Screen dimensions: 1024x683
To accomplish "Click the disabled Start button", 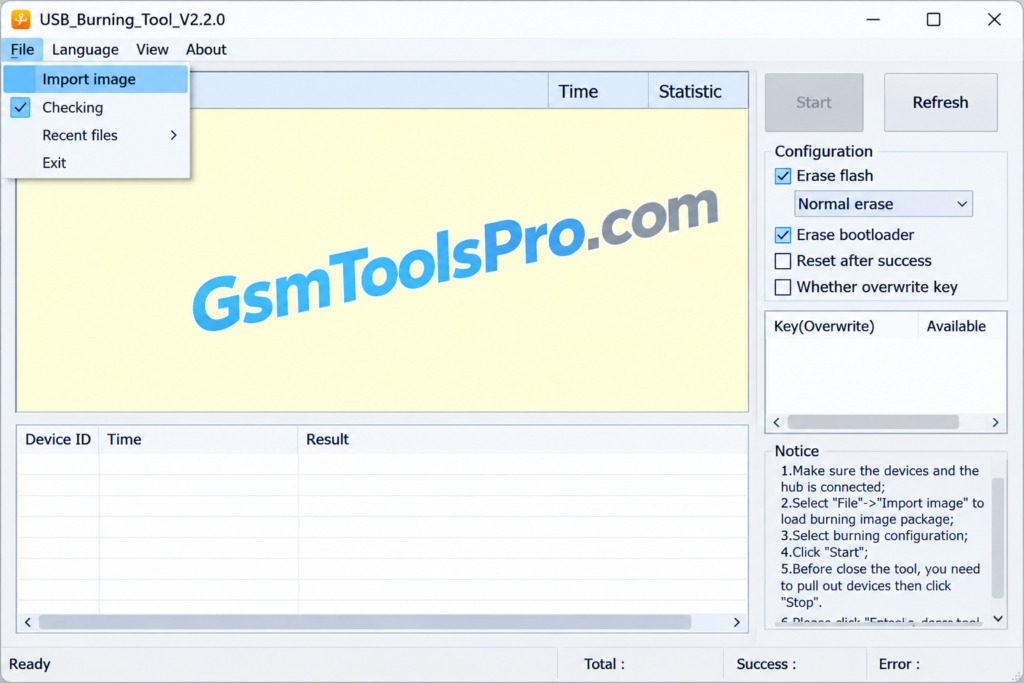I will tap(814, 103).
